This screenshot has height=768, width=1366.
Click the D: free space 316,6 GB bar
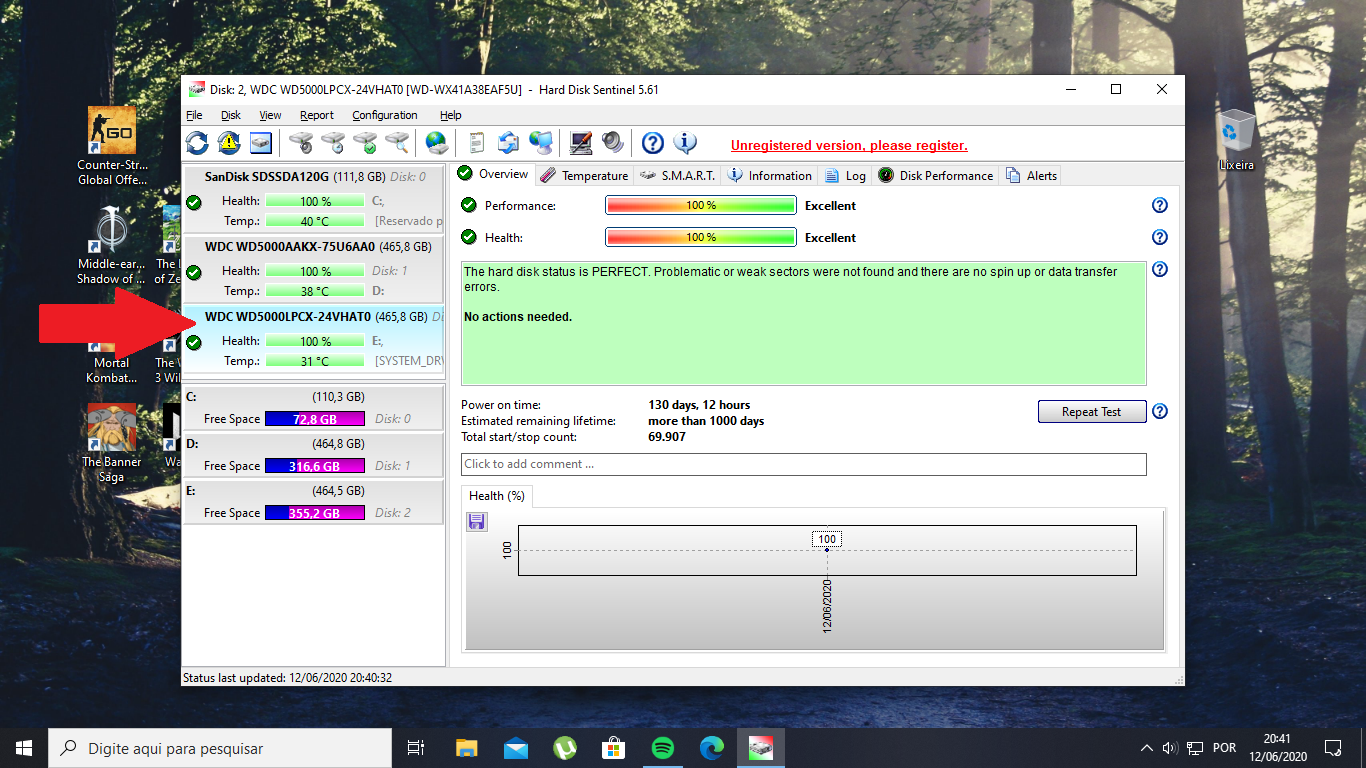[315, 466]
